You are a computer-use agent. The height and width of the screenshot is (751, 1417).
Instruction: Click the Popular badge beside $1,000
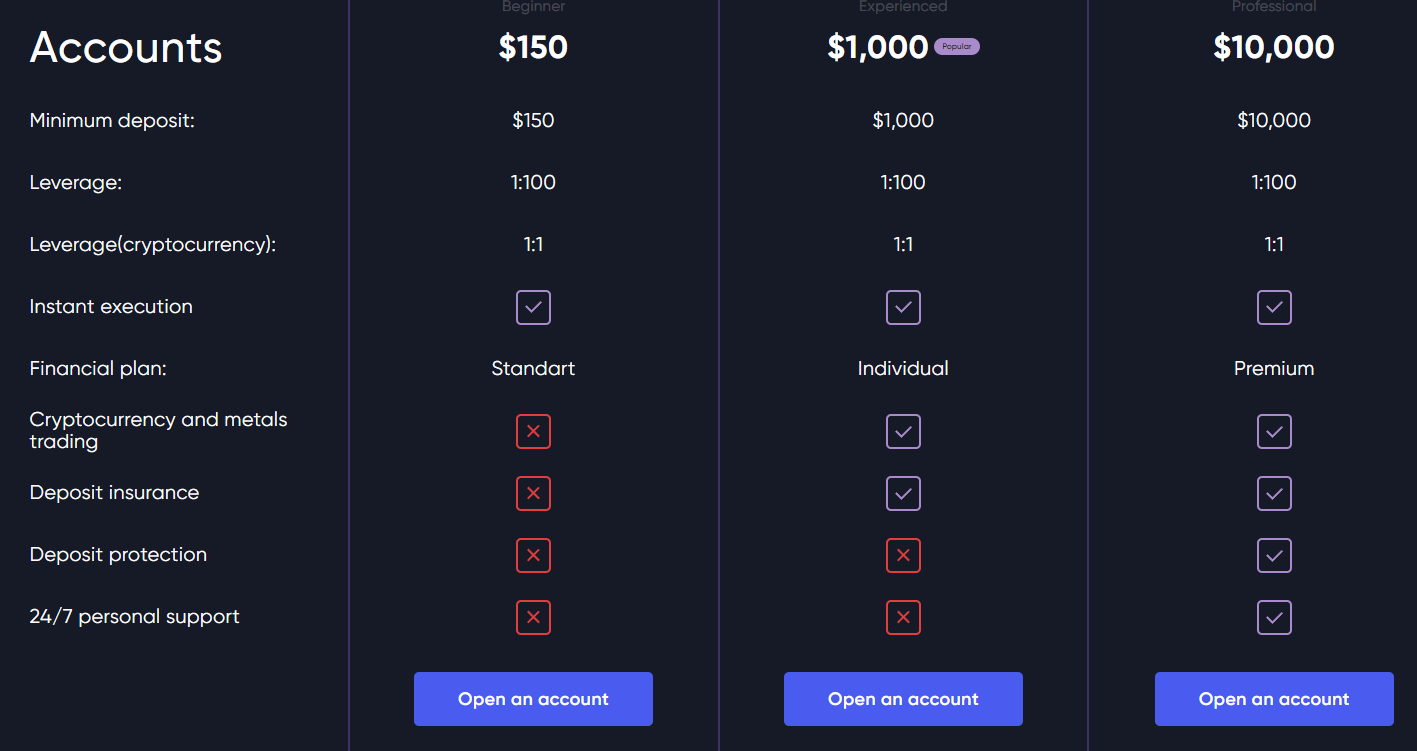(x=957, y=47)
